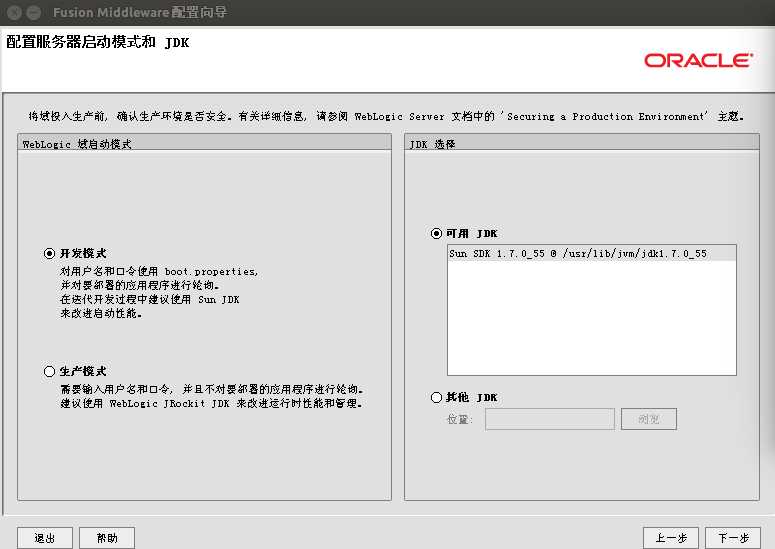This screenshot has width=775, height=549.
Task: Click the Oracle logo
Action: coord(698,60)
